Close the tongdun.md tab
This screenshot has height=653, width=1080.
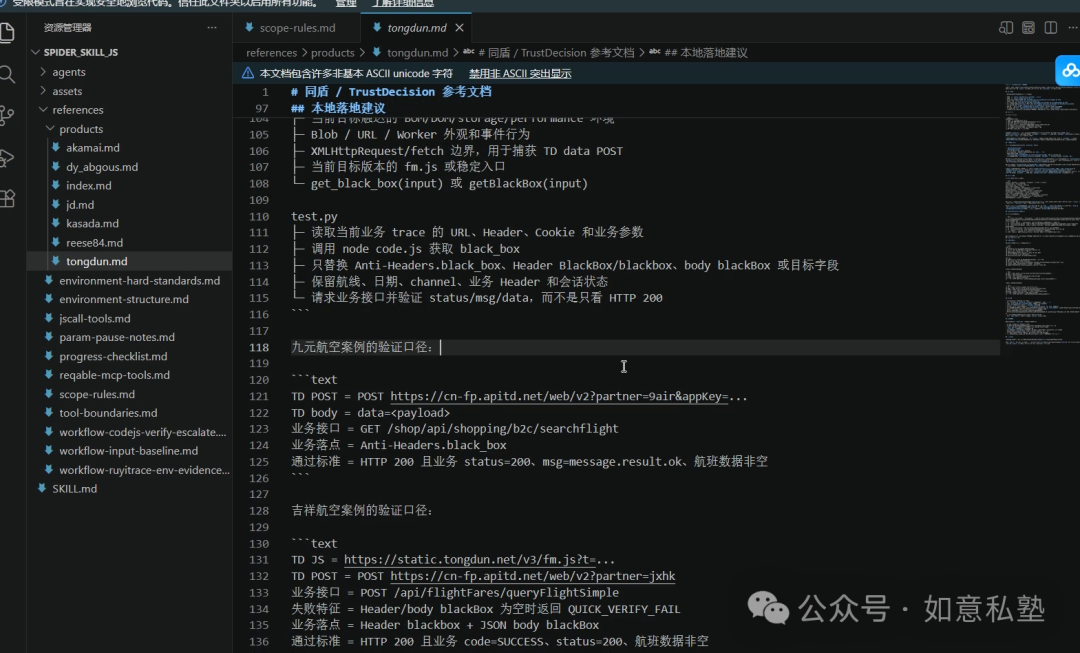[x=459, y=28]
